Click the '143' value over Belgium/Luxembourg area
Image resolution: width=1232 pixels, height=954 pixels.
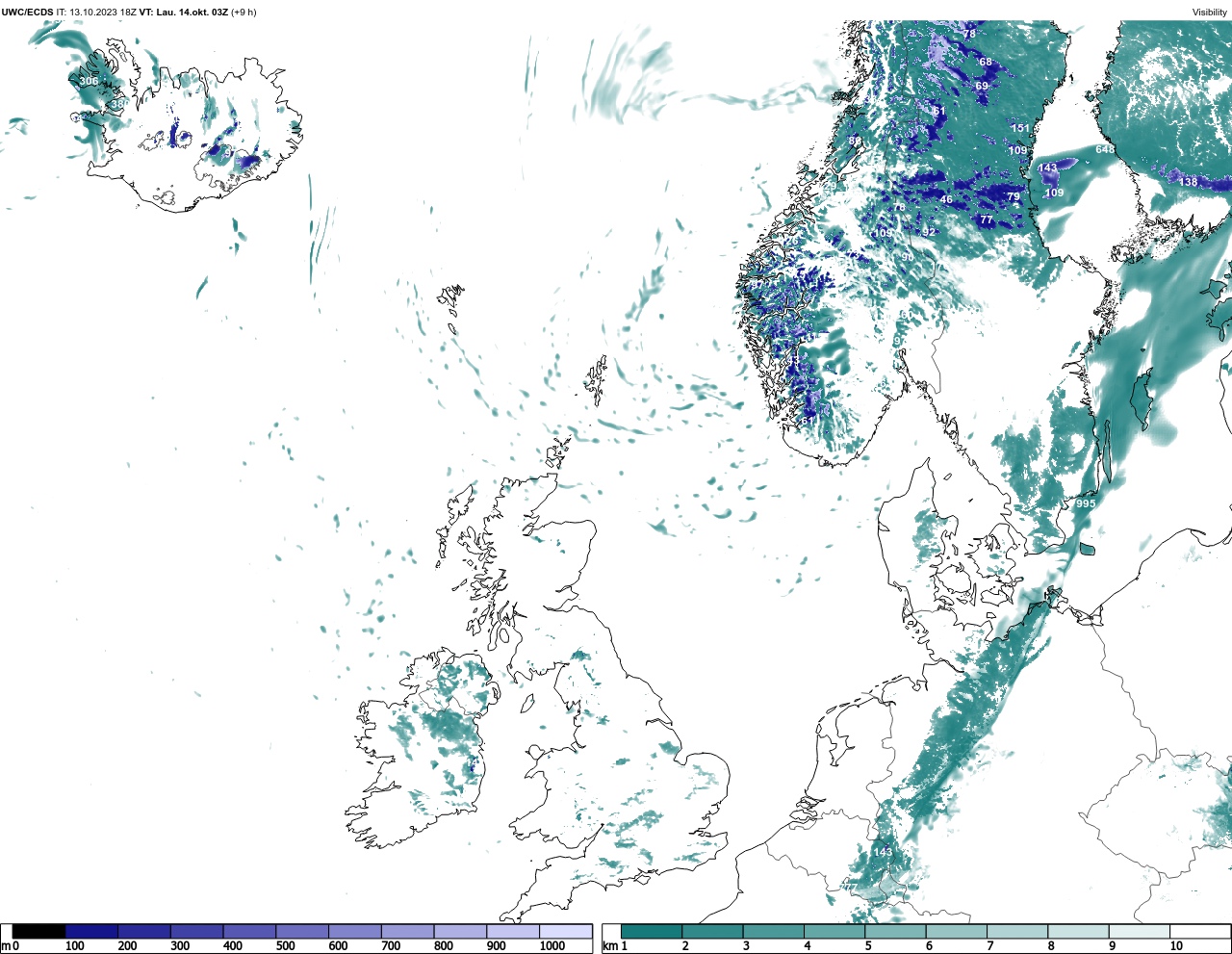[883, 852]
